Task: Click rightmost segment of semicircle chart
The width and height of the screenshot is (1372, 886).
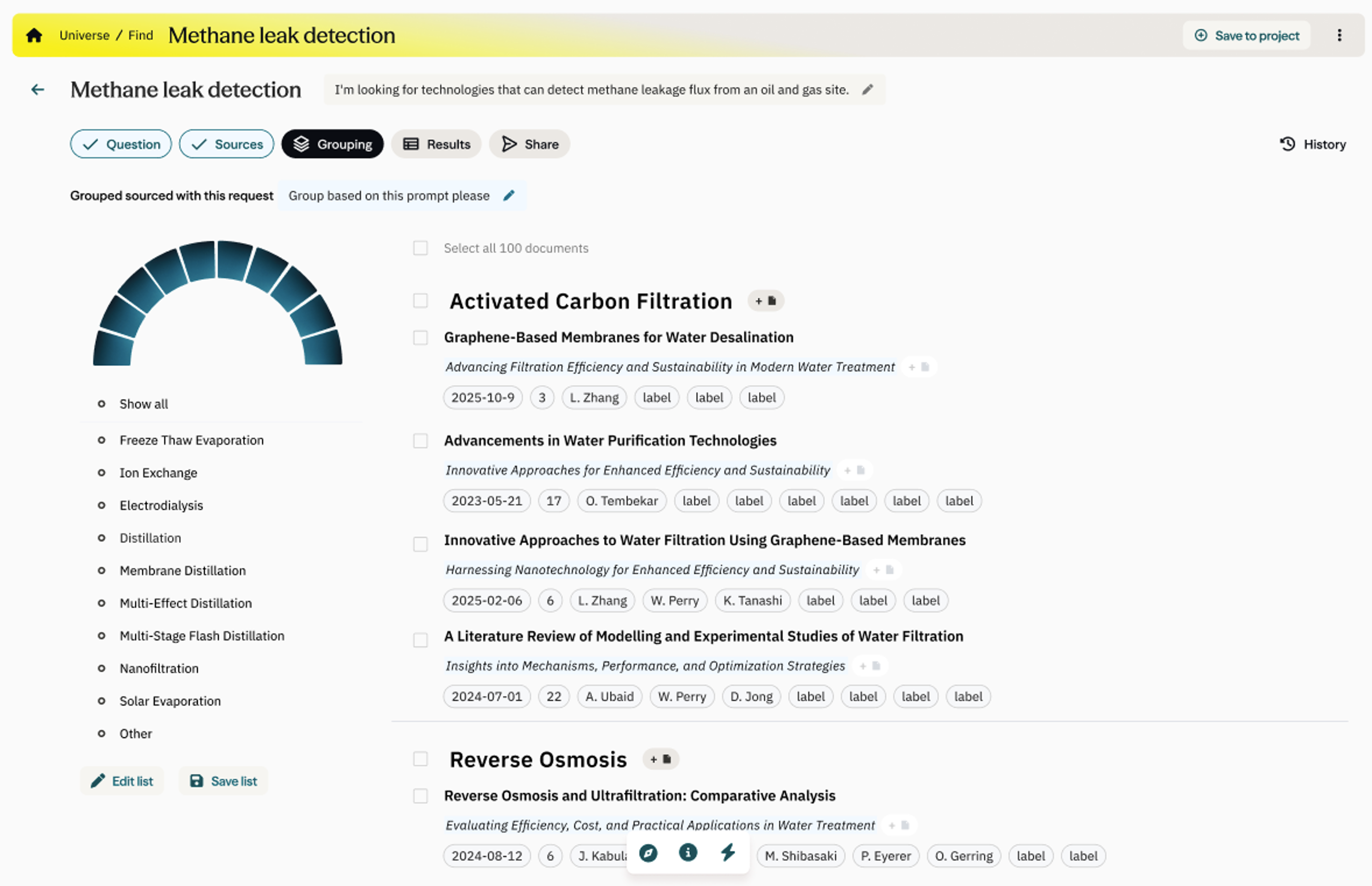Action: [323, 348]
